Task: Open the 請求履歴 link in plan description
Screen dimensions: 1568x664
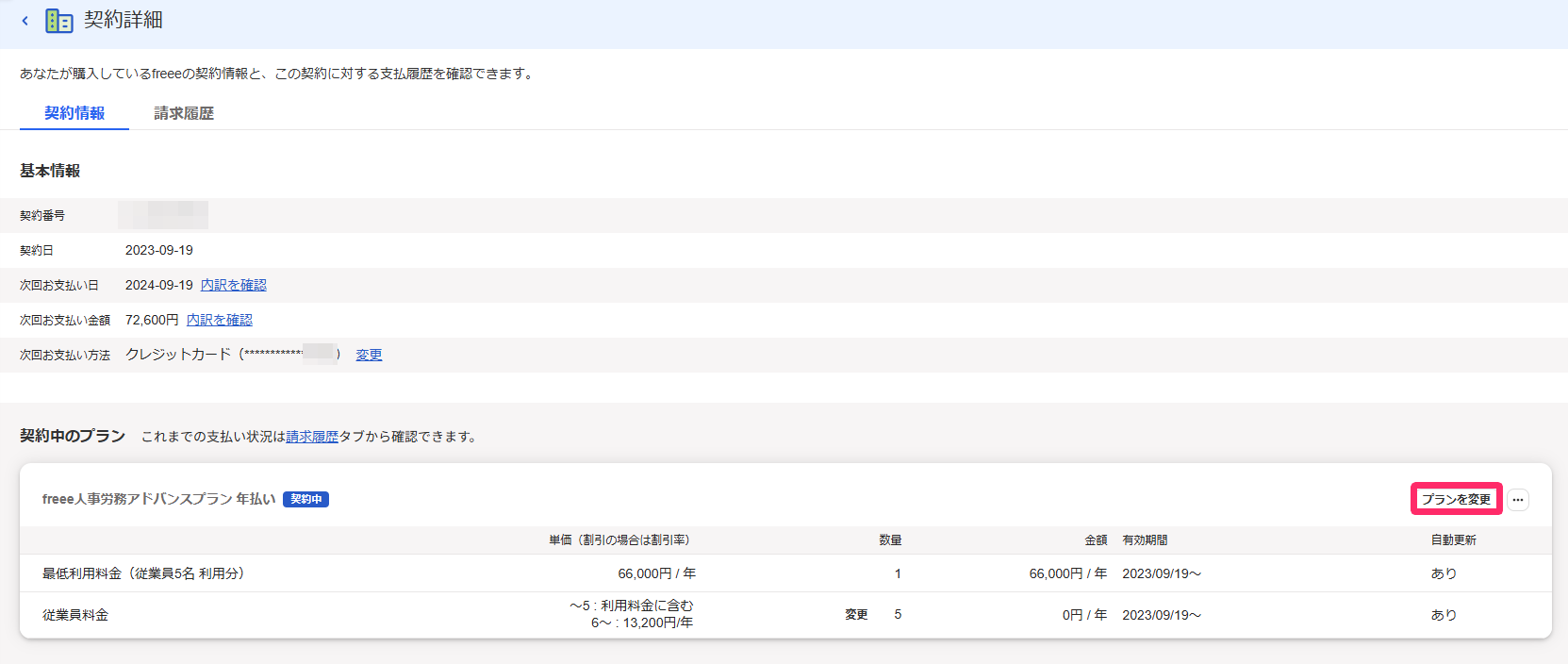Action: [312, 437]
